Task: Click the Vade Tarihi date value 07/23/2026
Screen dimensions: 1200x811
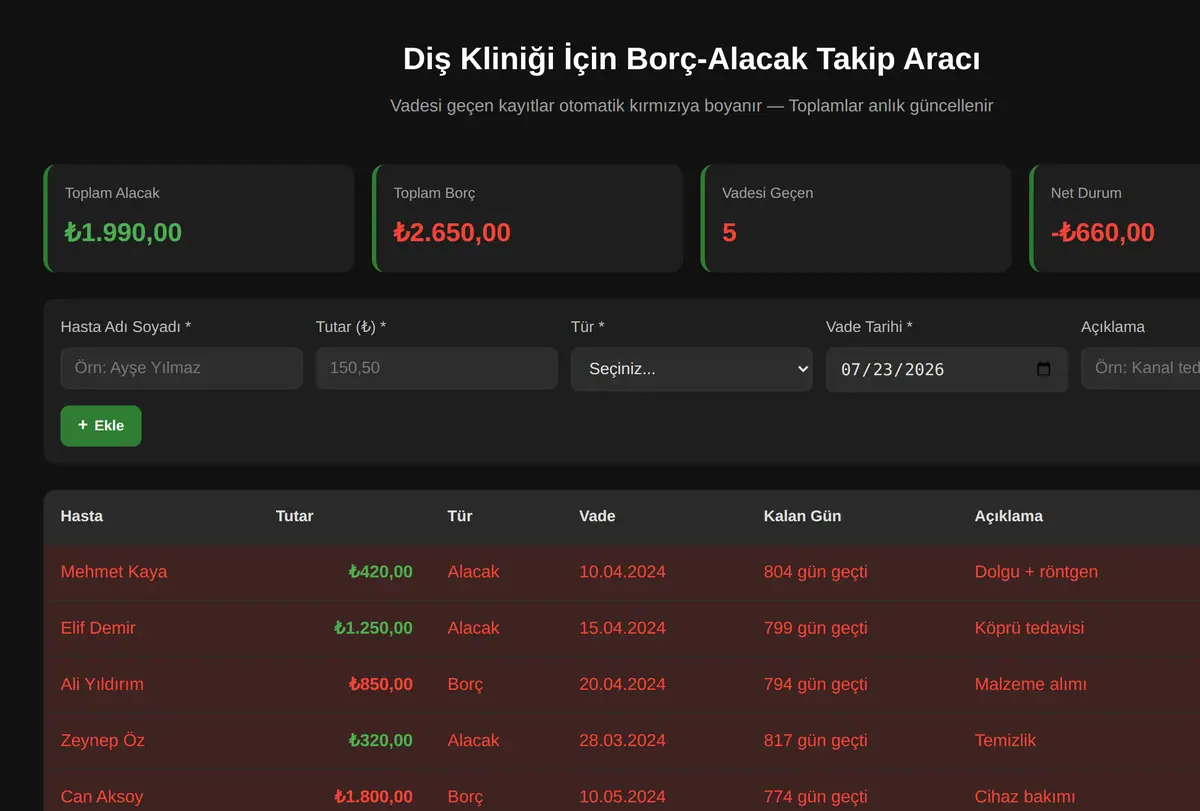Action: 892,369
